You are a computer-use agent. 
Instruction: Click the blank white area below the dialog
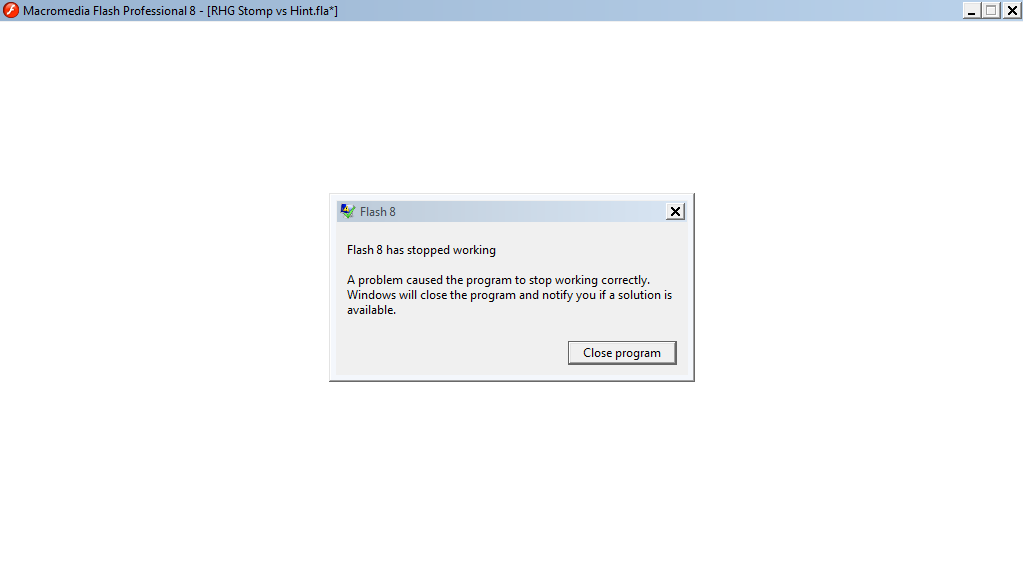coord(512,476)
